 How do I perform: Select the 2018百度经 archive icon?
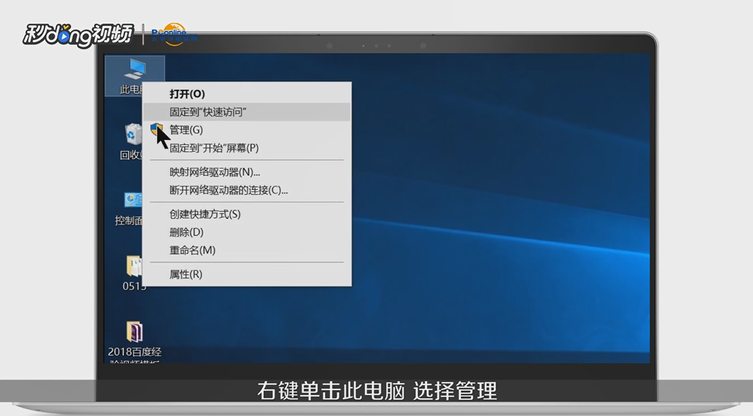pyautogui.click(x=134, y=332)
